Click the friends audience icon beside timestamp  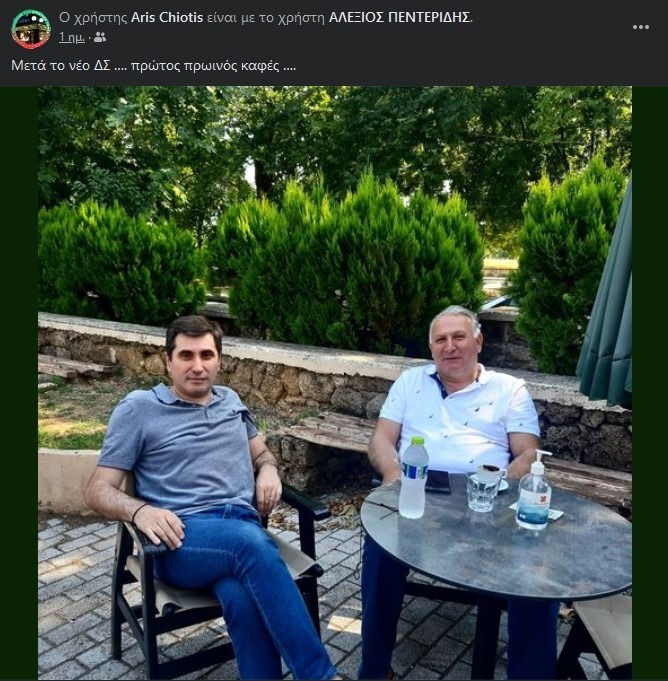(100, 37)
